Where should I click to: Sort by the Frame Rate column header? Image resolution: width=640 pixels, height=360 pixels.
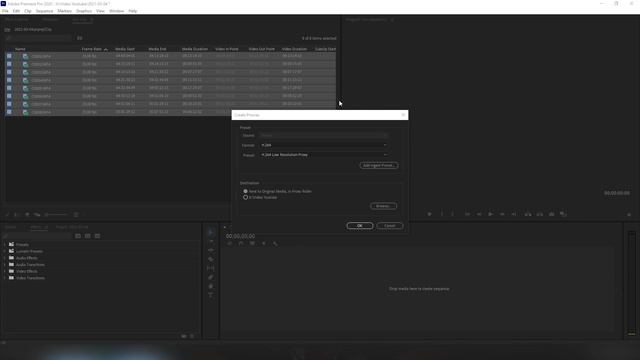[91, 49]
